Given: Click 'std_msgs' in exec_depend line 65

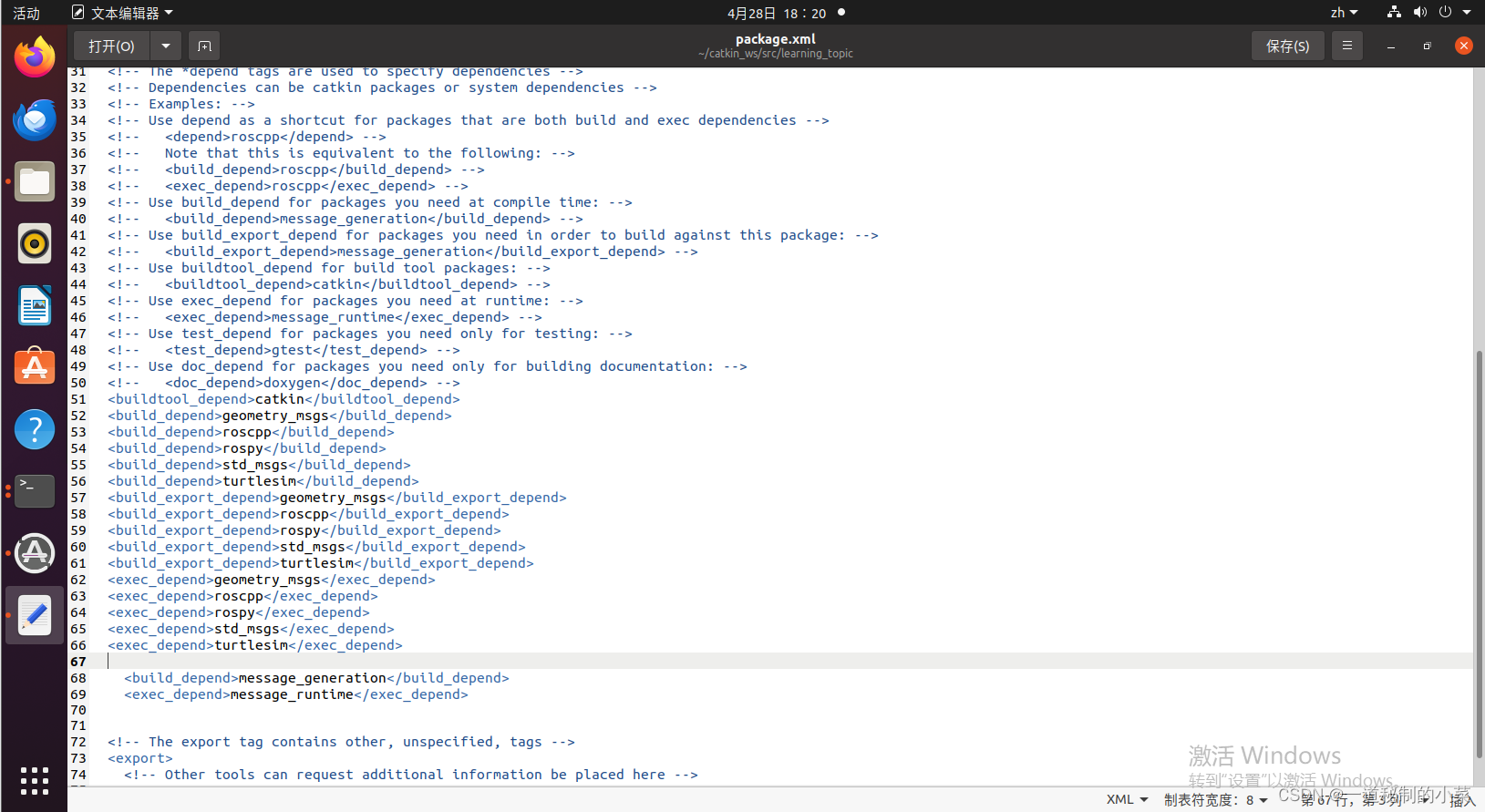Looking at the screenshot, I should click(x=247, y=629).
